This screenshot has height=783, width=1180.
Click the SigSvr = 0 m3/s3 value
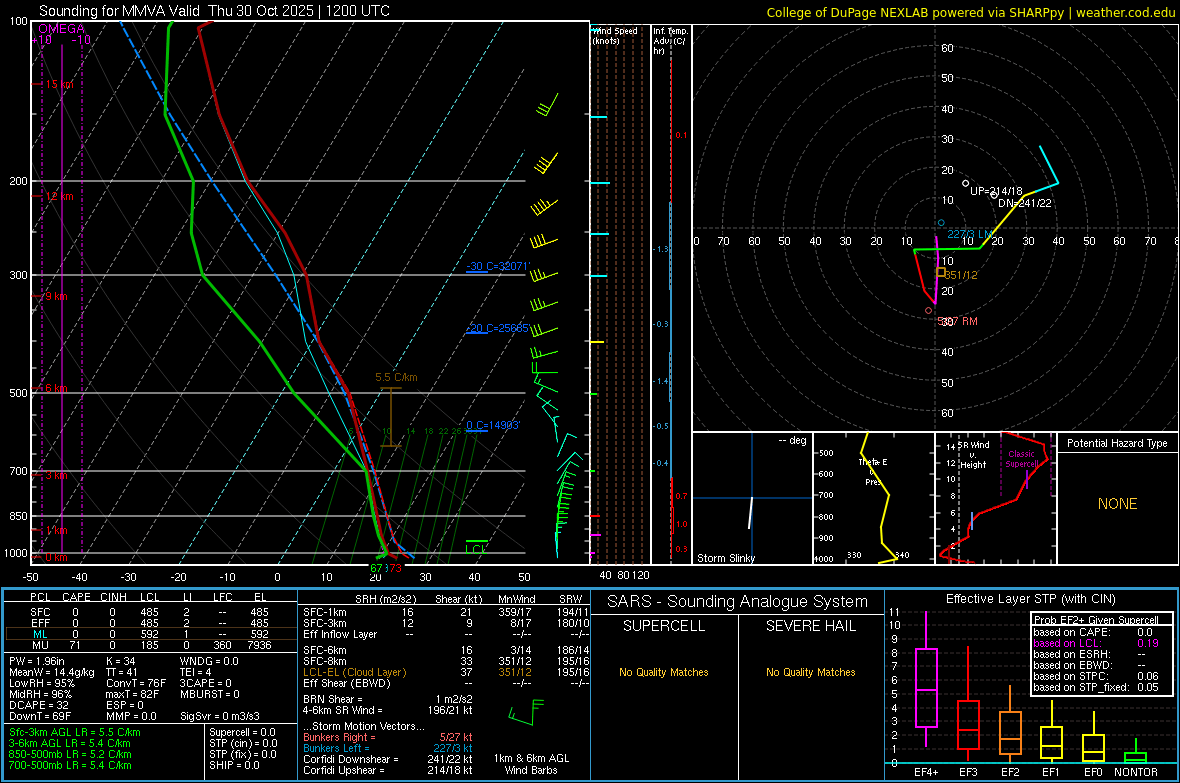[220, 716]
